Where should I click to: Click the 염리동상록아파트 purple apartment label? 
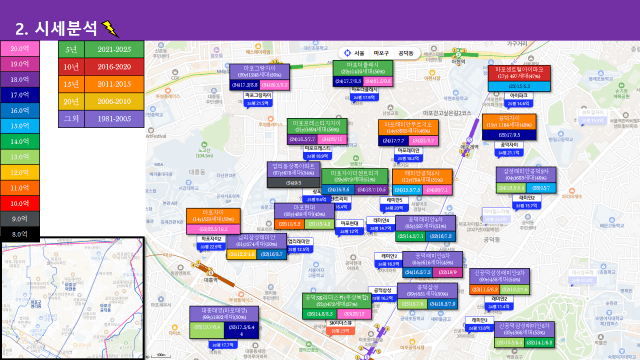[x=294, y=170]
